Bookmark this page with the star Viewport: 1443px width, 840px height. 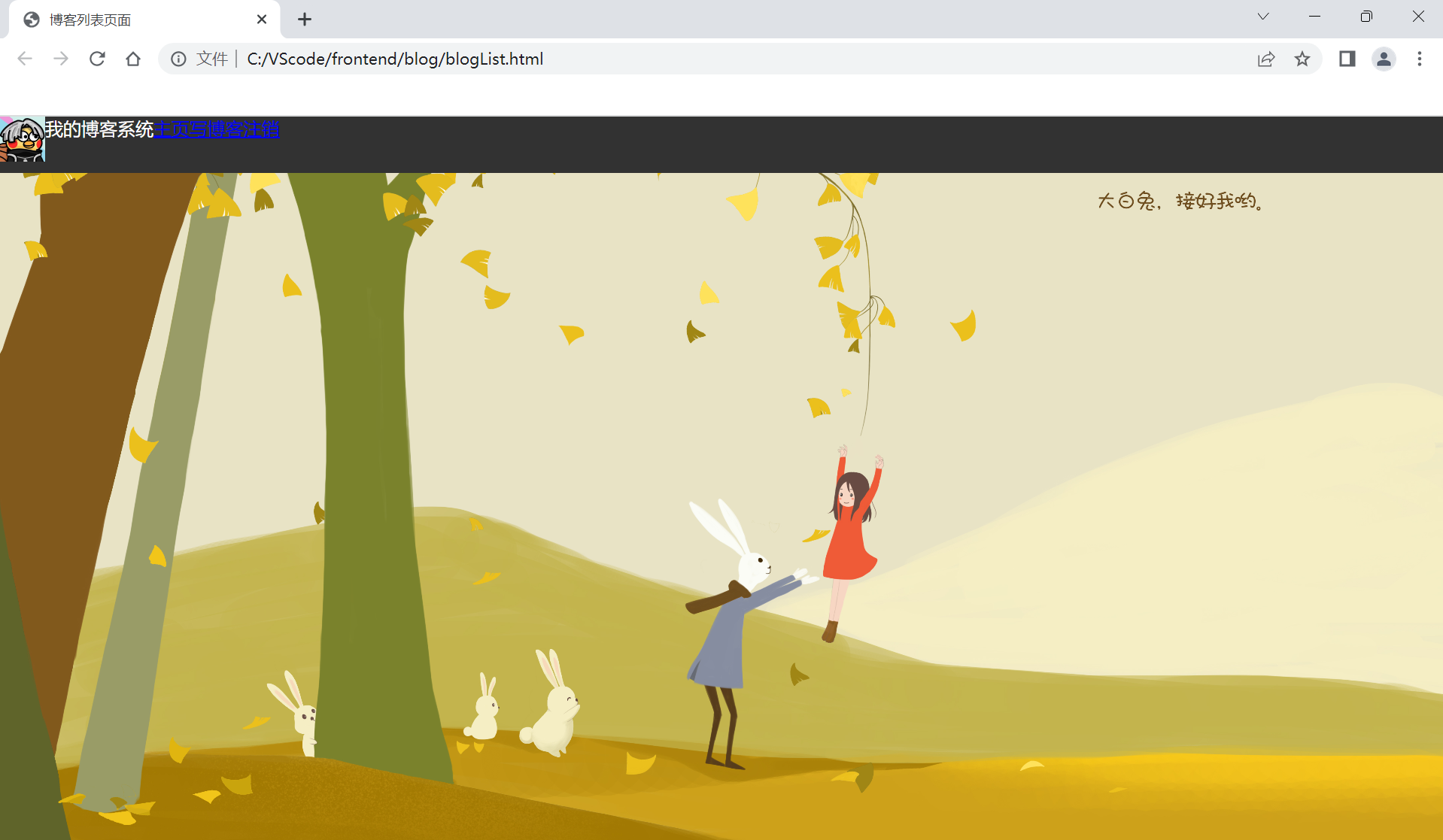click(1302, 59)
